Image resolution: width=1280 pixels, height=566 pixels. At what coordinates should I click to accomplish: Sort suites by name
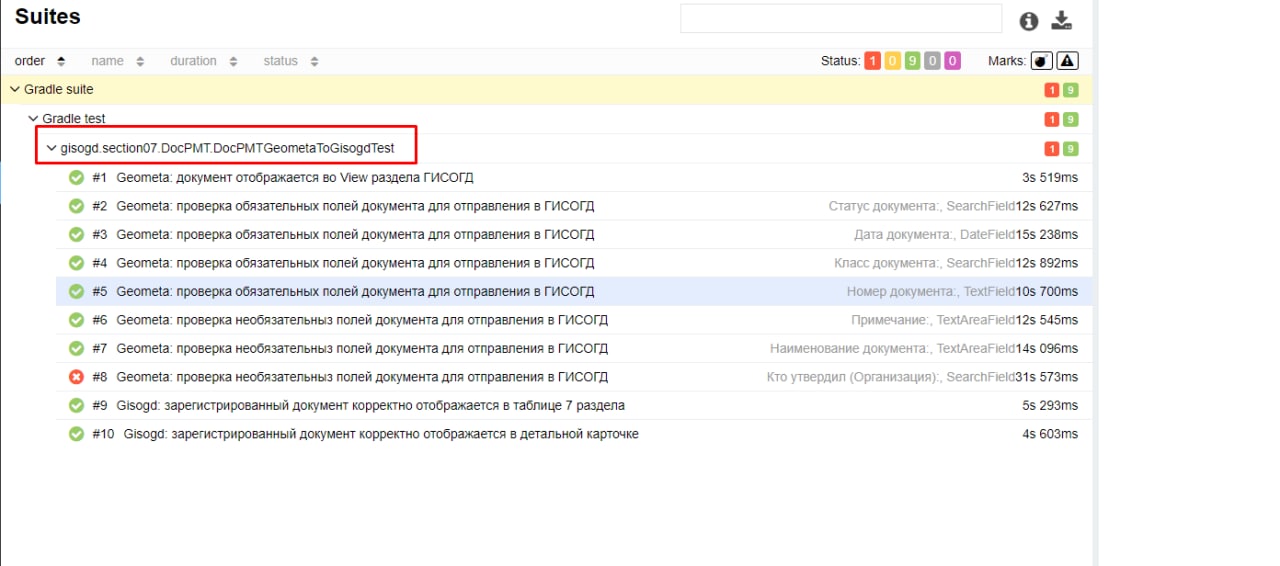point(118,61)
